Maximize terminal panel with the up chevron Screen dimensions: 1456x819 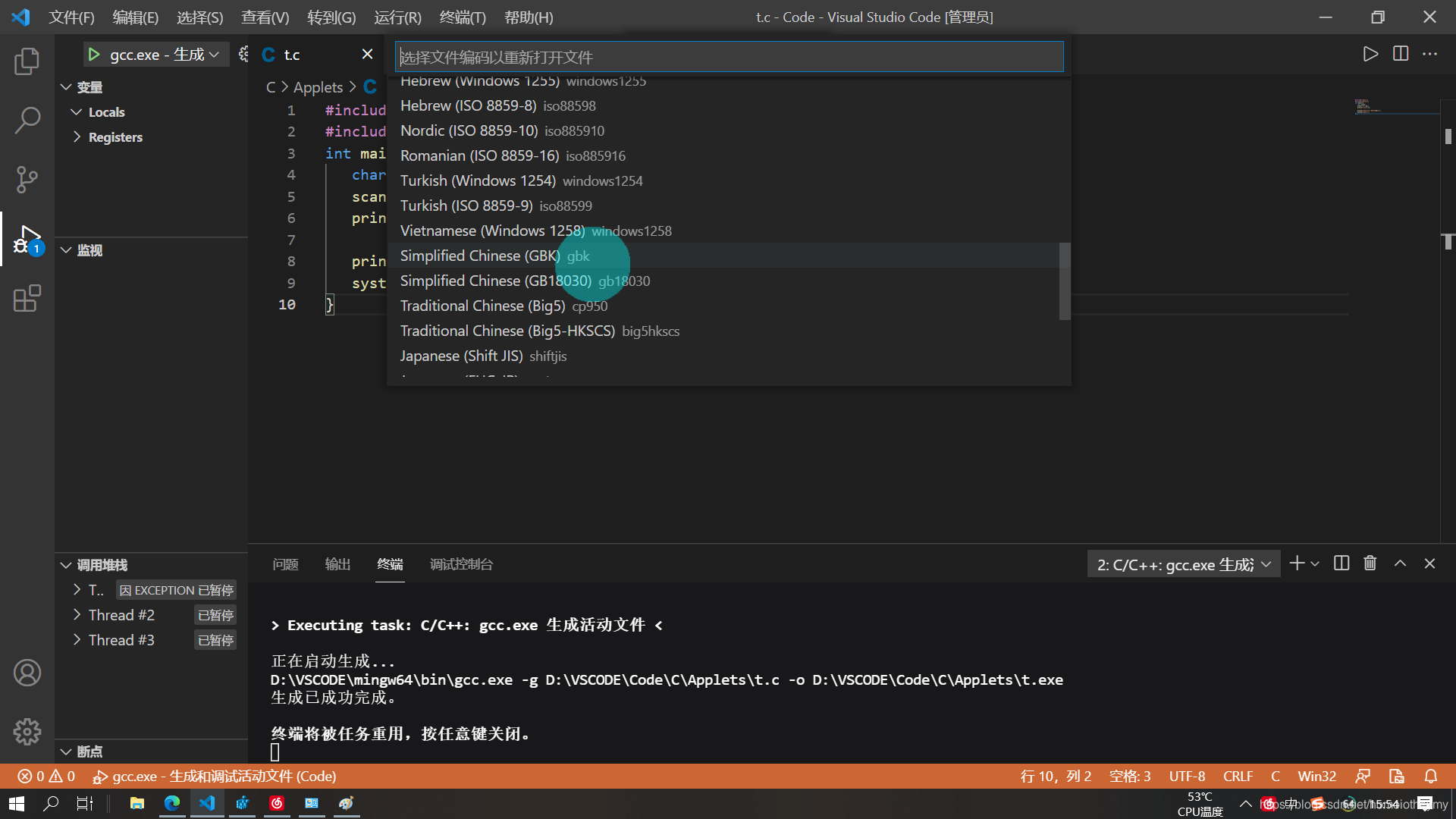(1400, 563)
